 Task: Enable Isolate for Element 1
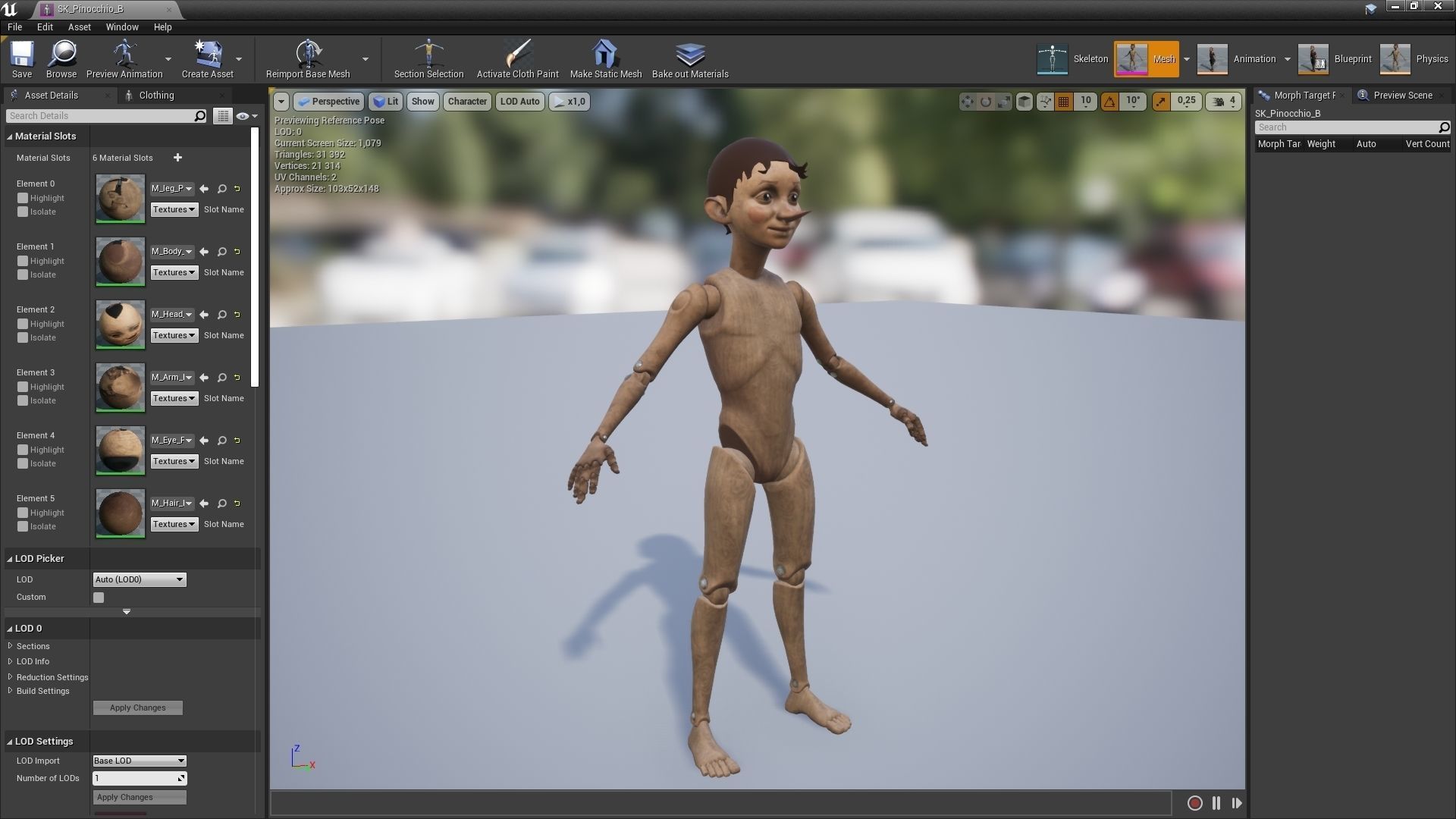[23, 275]
